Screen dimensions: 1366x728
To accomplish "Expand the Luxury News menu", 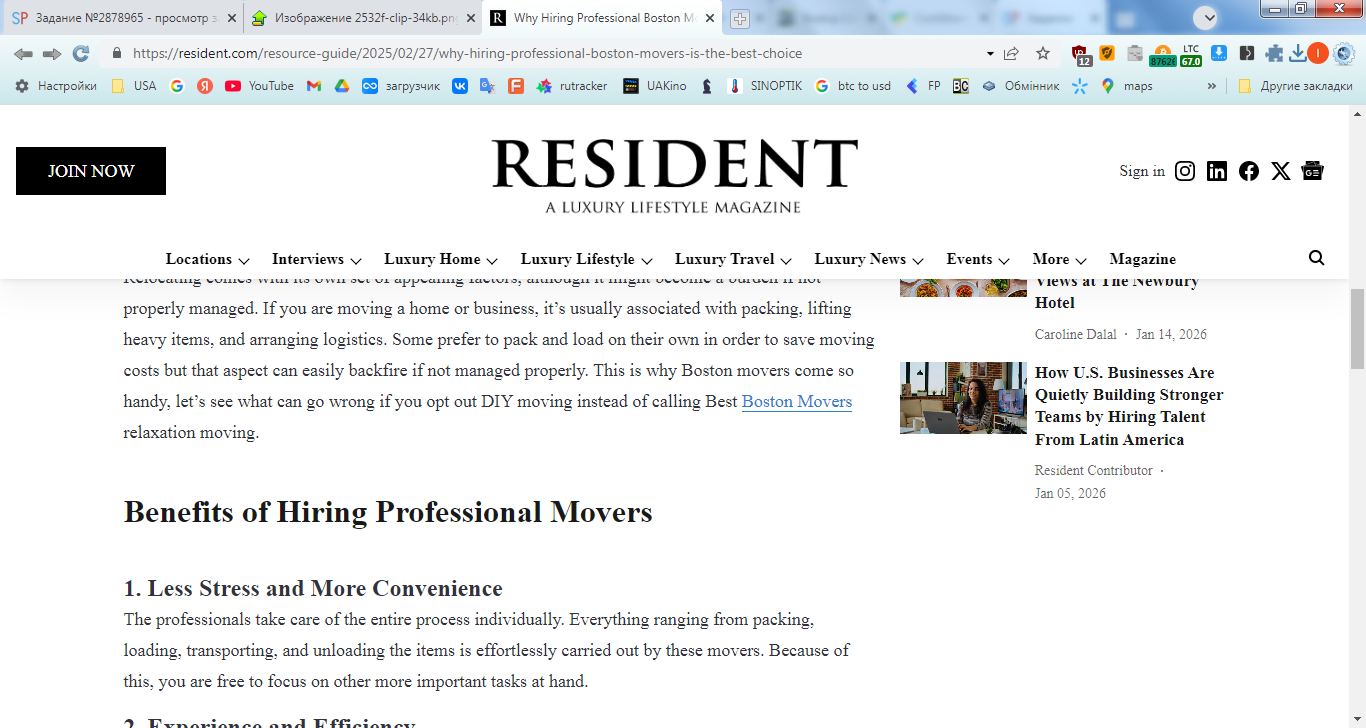I will click(x=869, y=259).
